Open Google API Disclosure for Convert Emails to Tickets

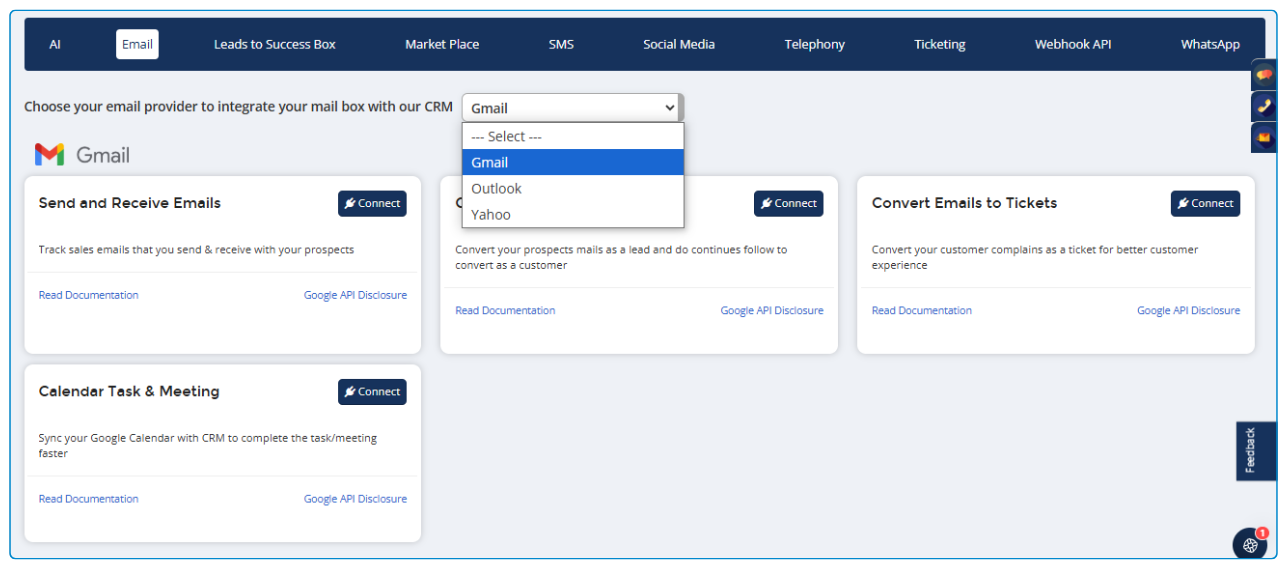point(1188,310)
